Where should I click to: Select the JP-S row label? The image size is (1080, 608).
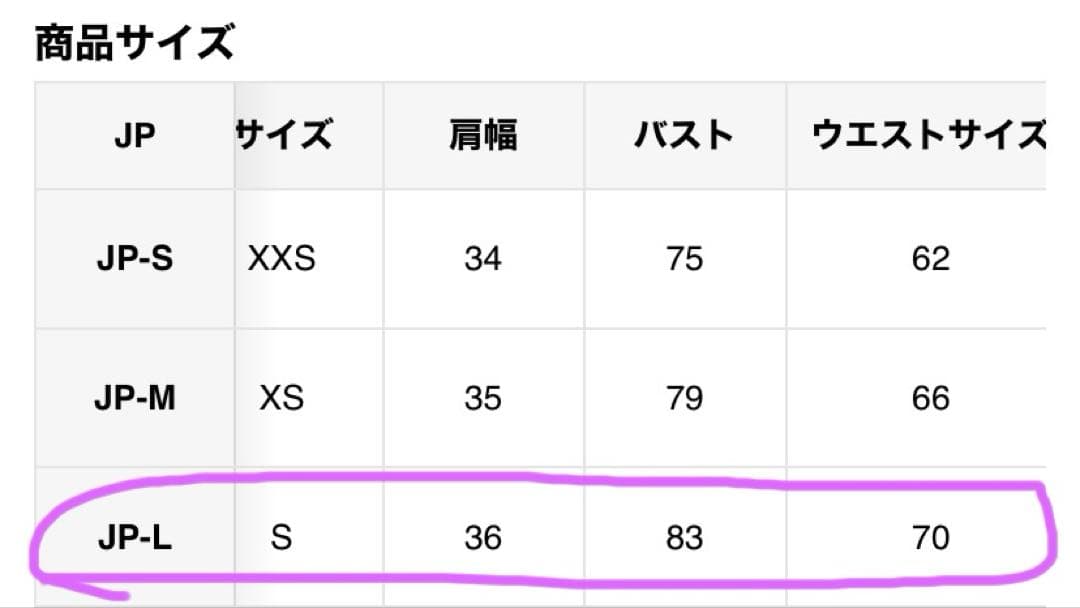tap(135, 259)
